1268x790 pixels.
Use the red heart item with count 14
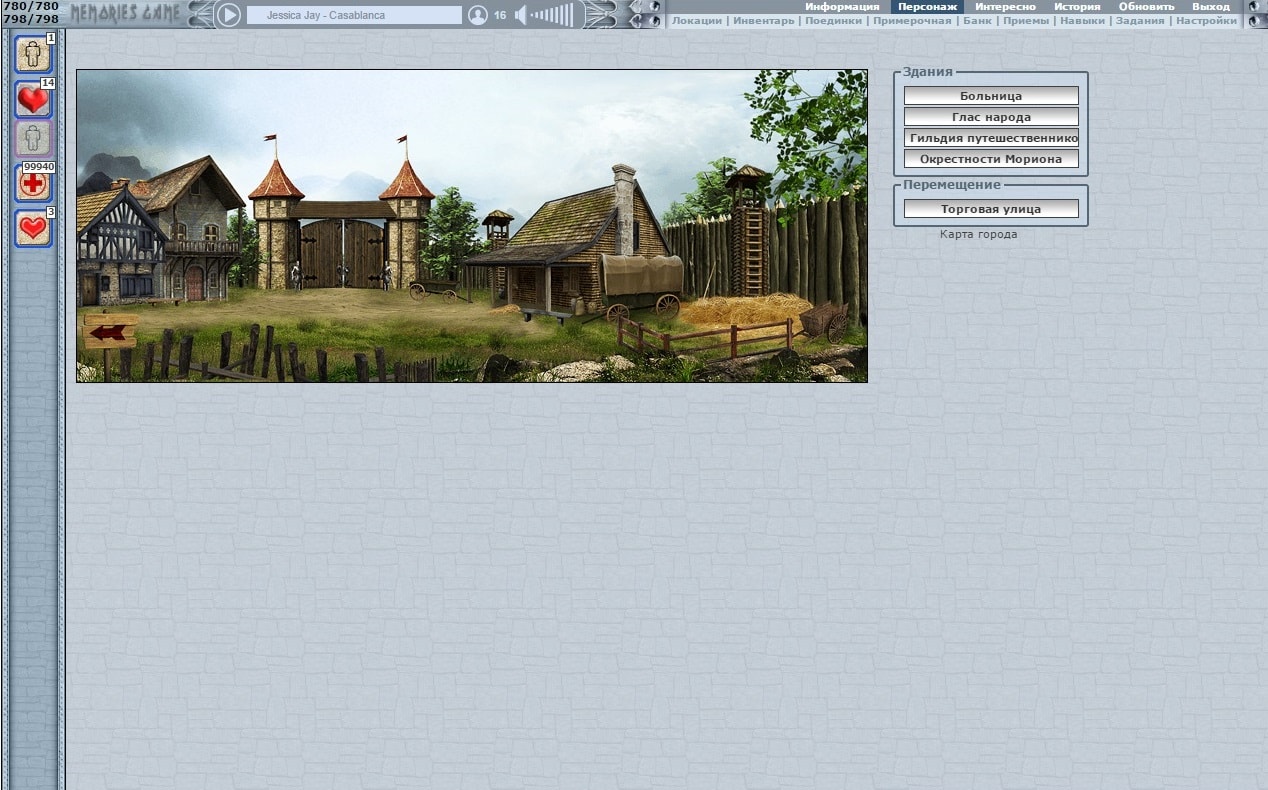click(32, 99)
